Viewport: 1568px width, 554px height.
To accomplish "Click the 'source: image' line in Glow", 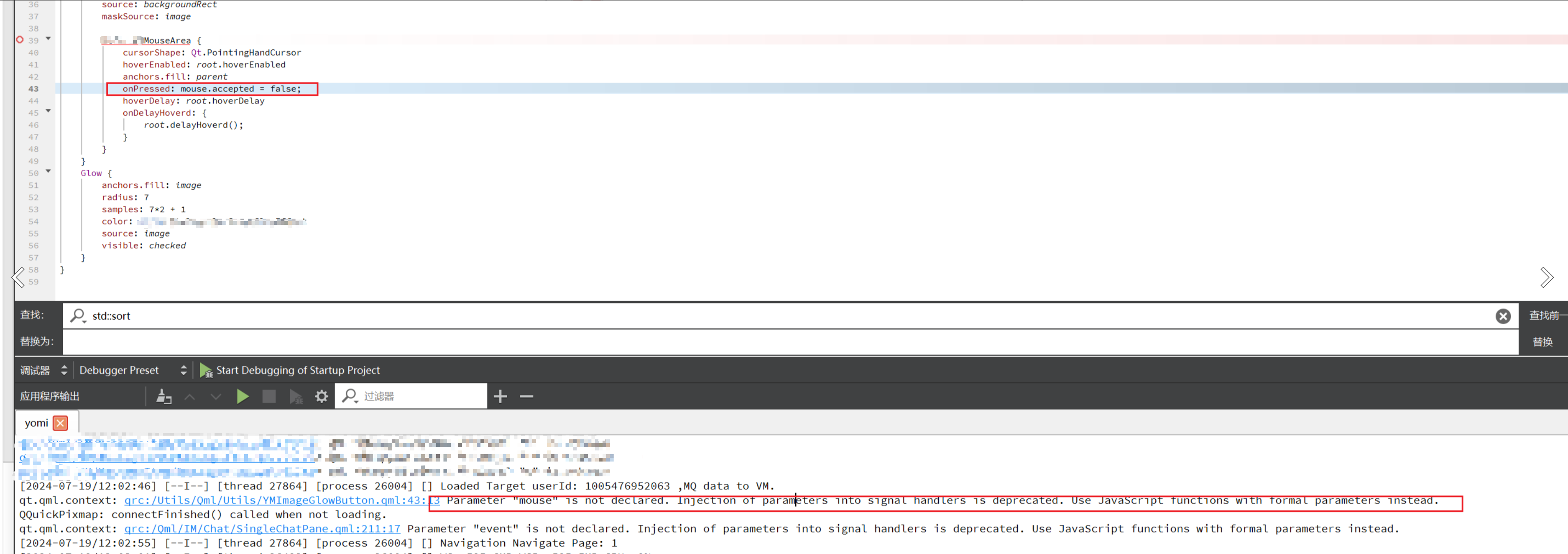I will coord(136,234).
